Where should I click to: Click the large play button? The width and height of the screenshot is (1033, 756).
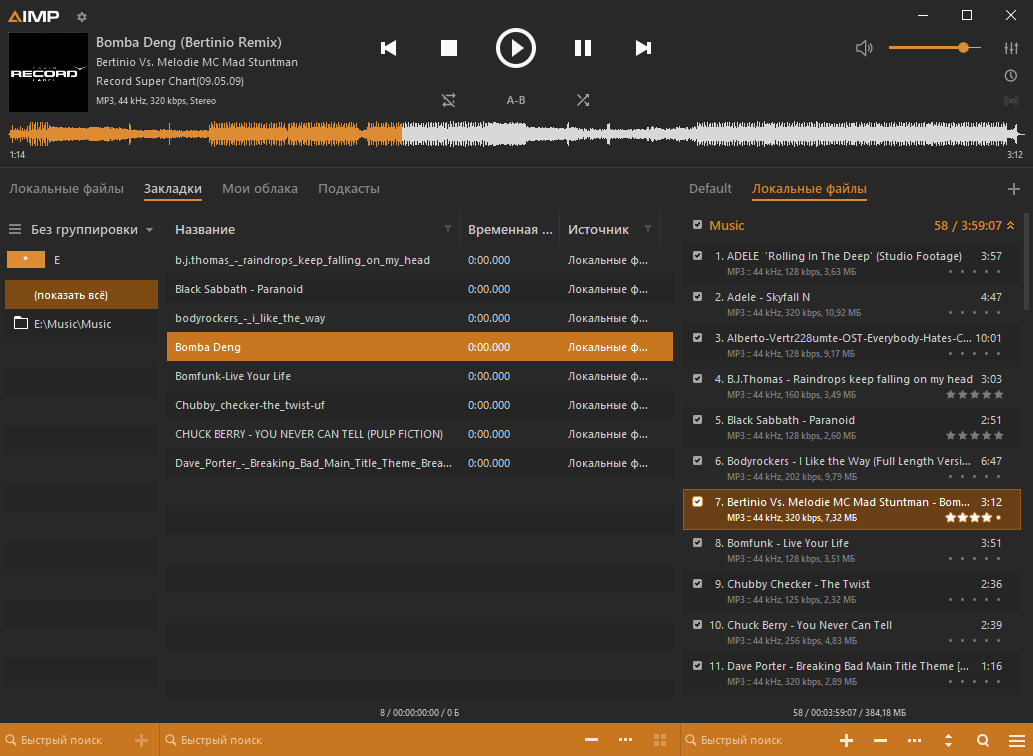516,48
